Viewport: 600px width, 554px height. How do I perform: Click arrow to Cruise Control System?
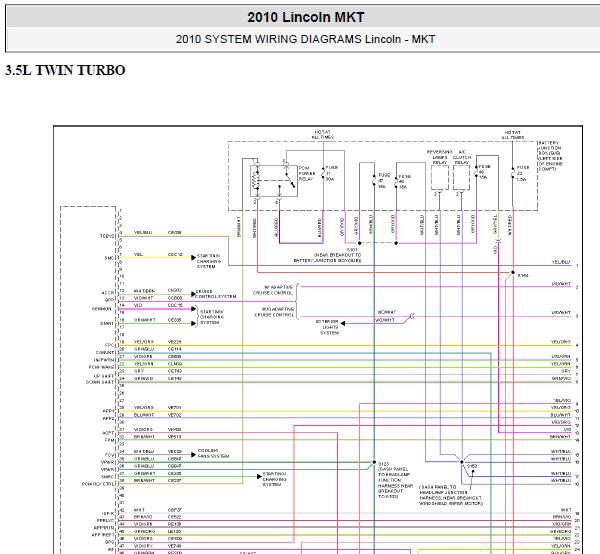(193, 294)
